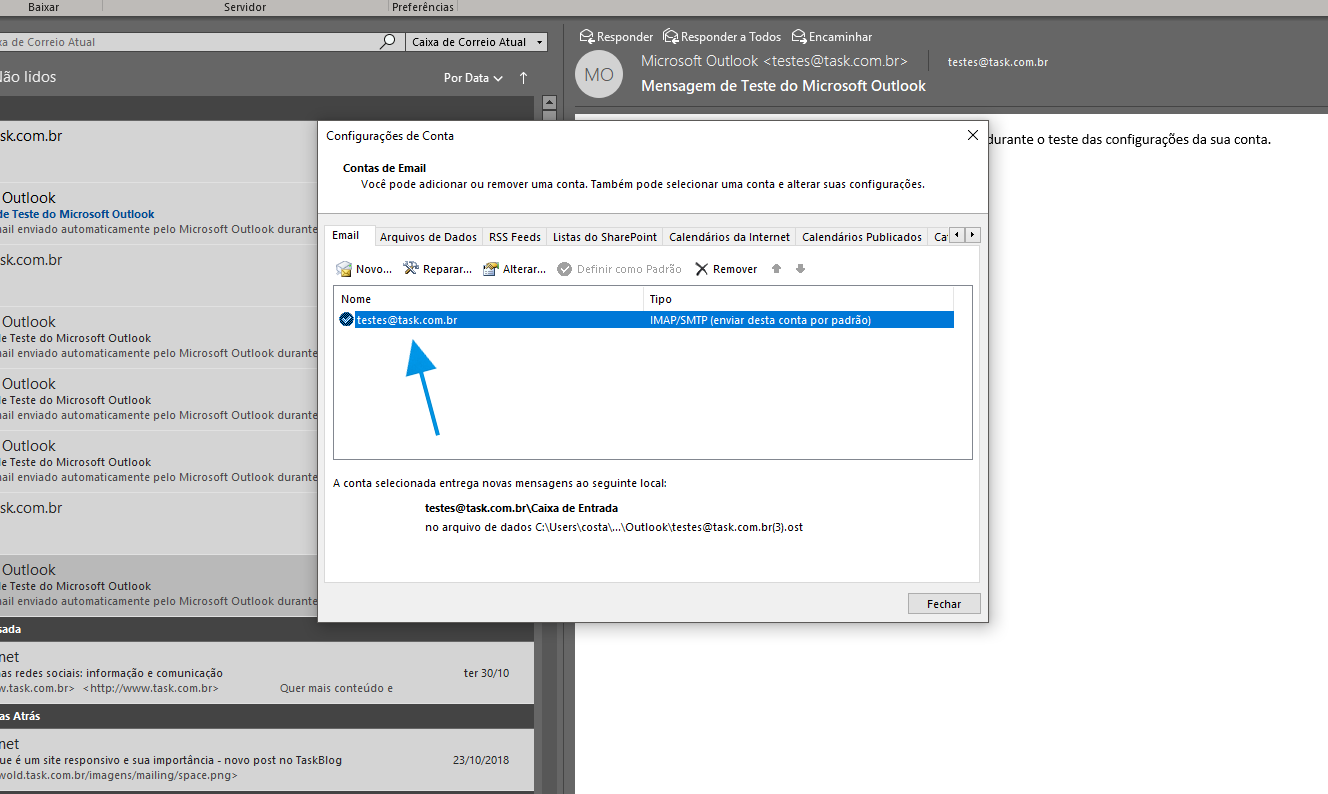
Task: Open the message dated 23/10/2018
Action: 267,760
